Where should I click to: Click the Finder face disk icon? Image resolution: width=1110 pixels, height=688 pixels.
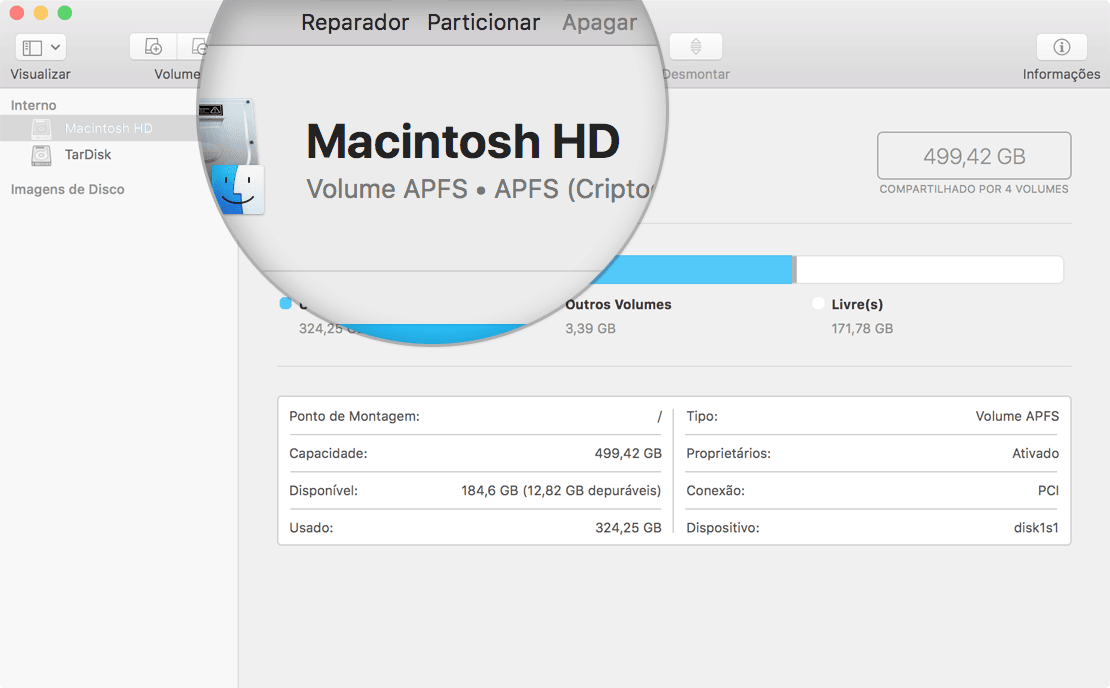point(239,189)
